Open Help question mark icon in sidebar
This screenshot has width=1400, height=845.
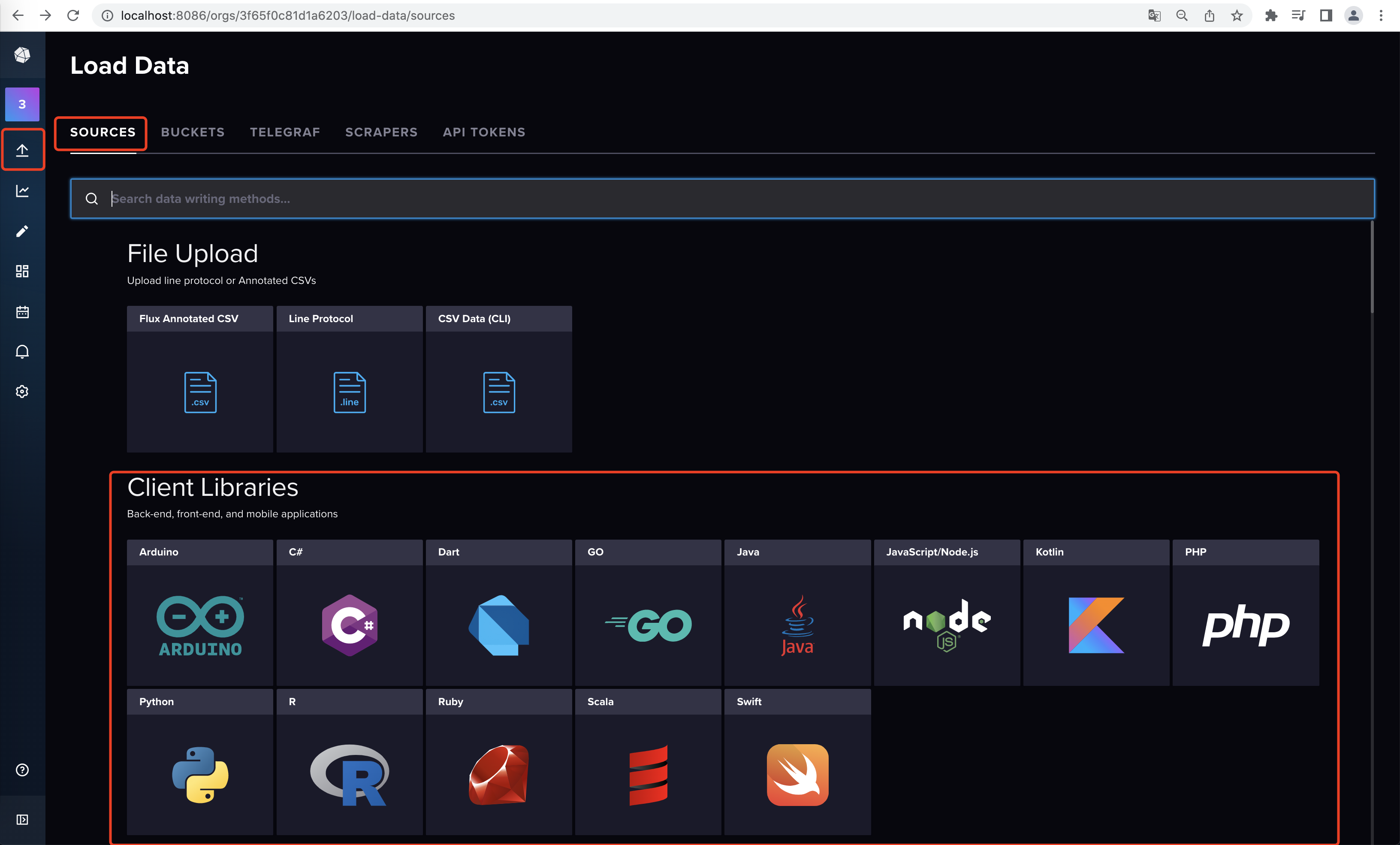tap(22, 770)
